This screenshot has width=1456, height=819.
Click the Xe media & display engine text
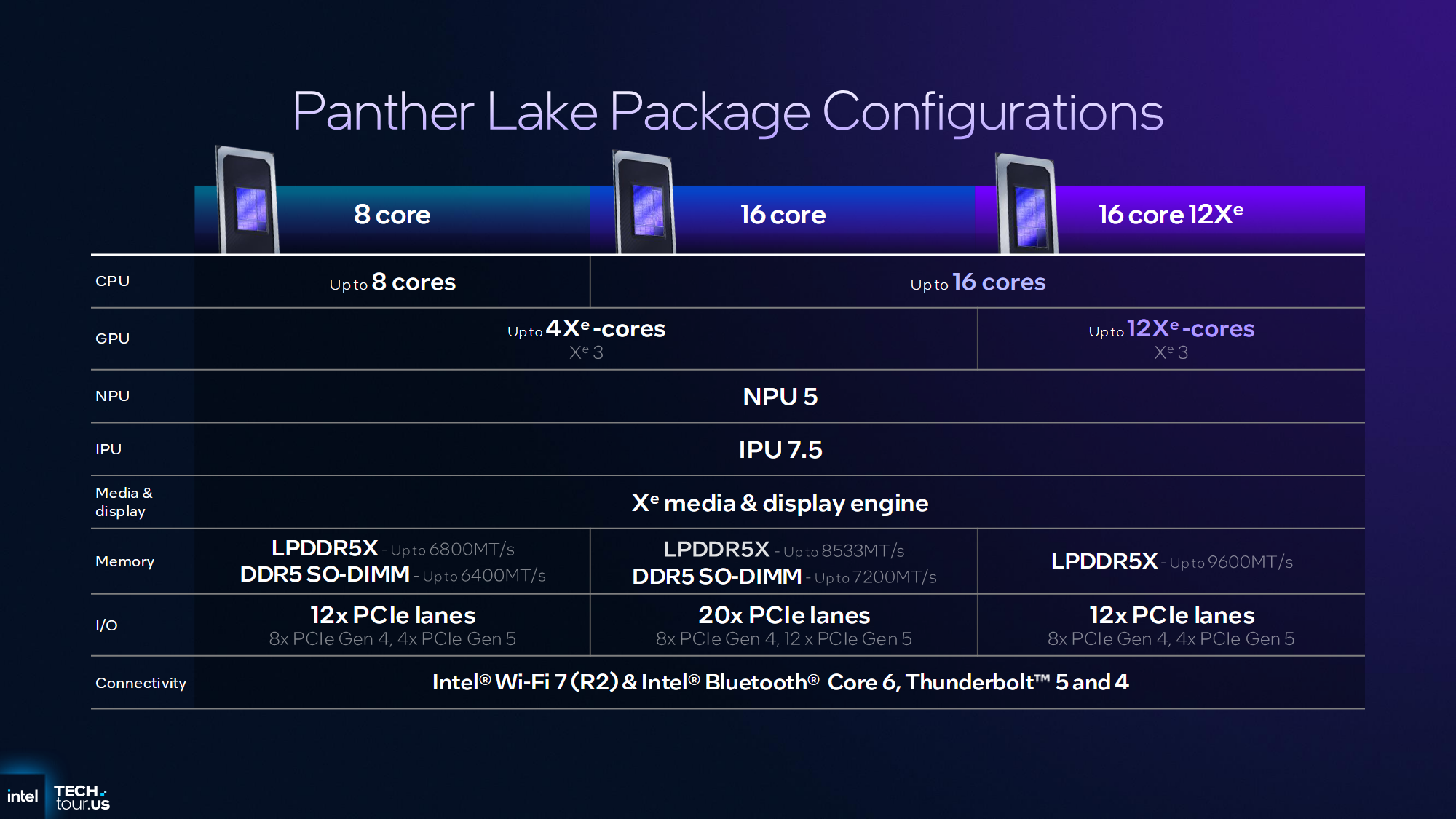(780, 503)
